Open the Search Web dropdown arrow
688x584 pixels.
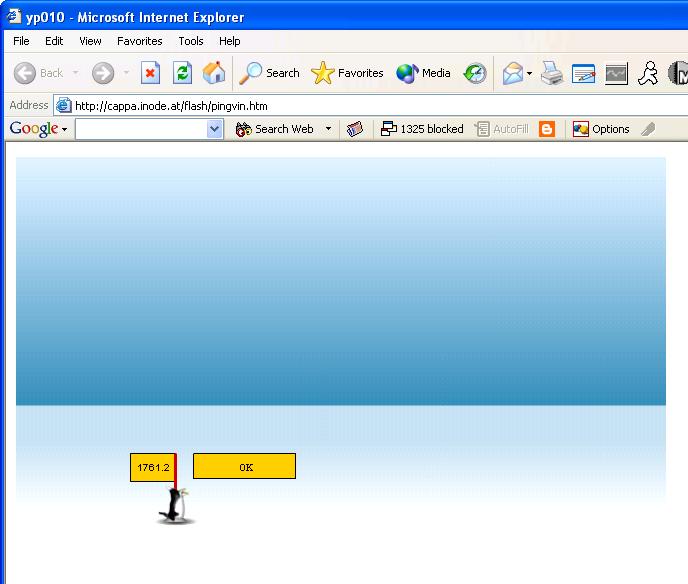coord(328,129)
